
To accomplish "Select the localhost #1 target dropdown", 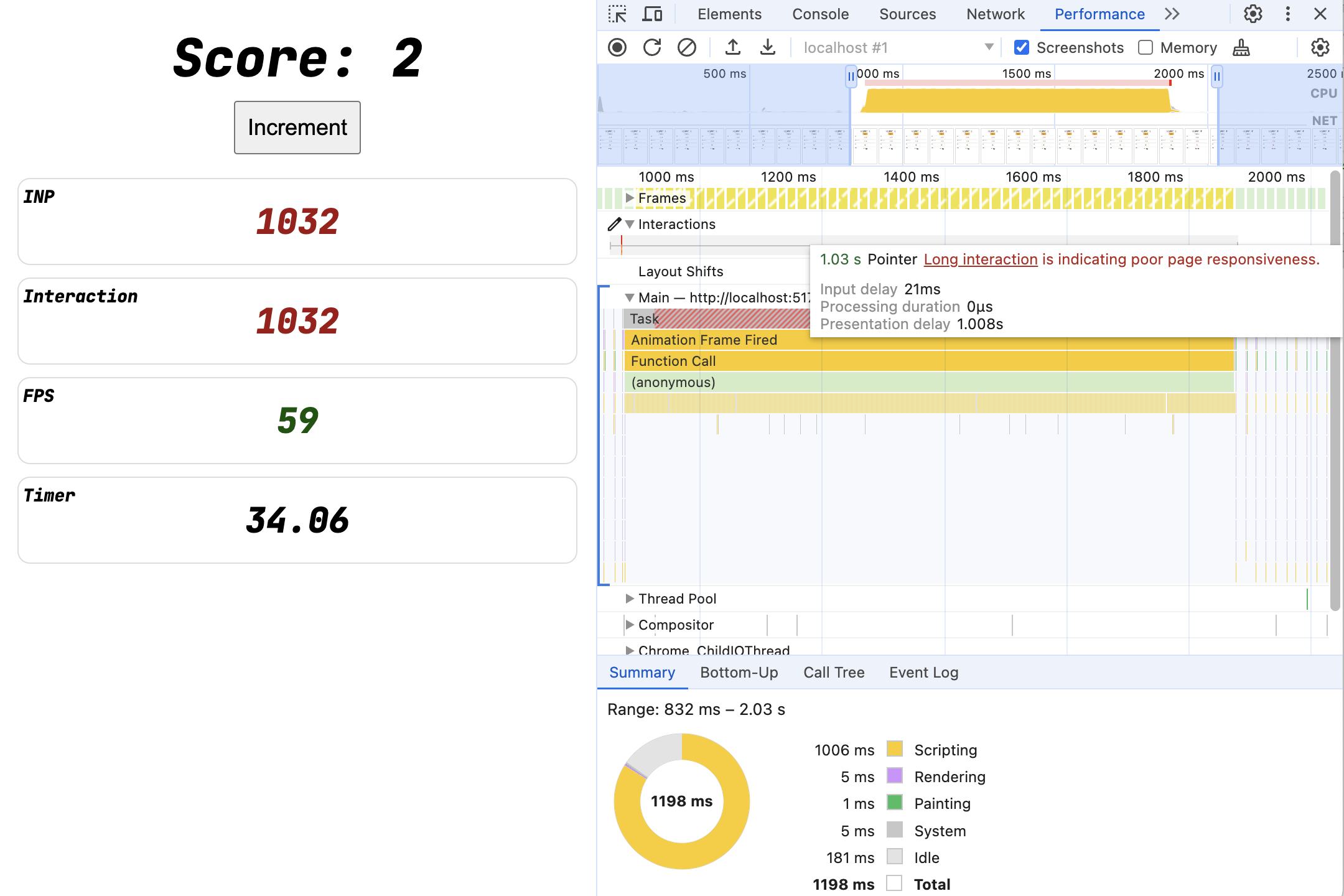I will [894, 46].
